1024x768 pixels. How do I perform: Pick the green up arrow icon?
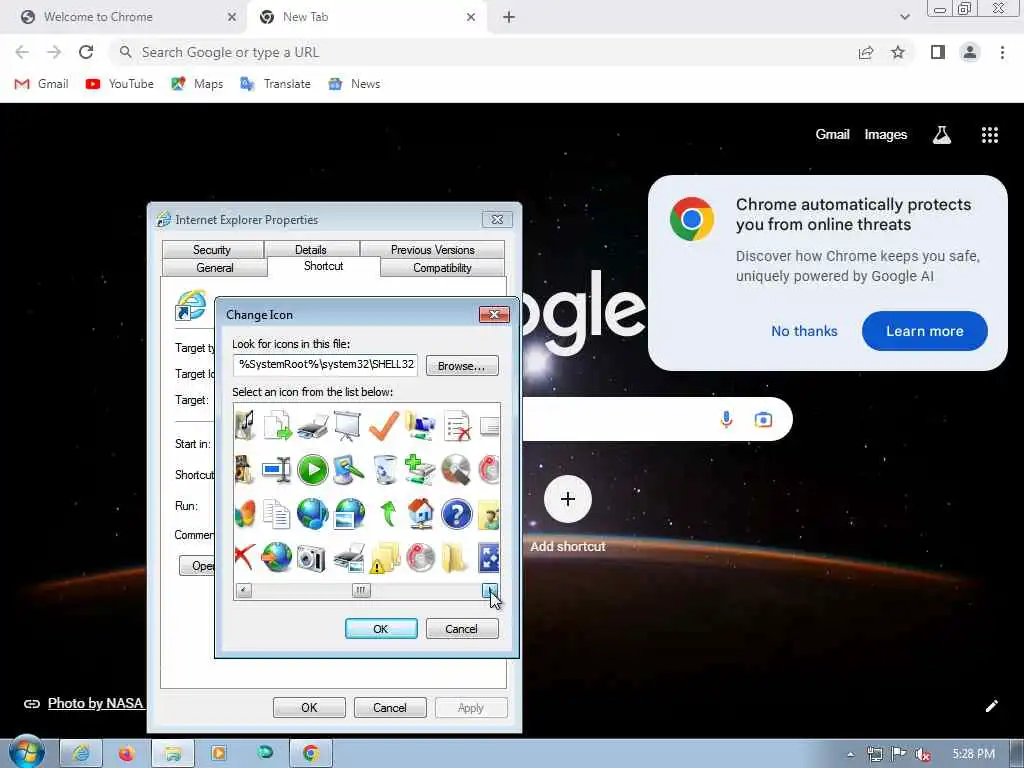pyautogui.click(x=388, y=514)
